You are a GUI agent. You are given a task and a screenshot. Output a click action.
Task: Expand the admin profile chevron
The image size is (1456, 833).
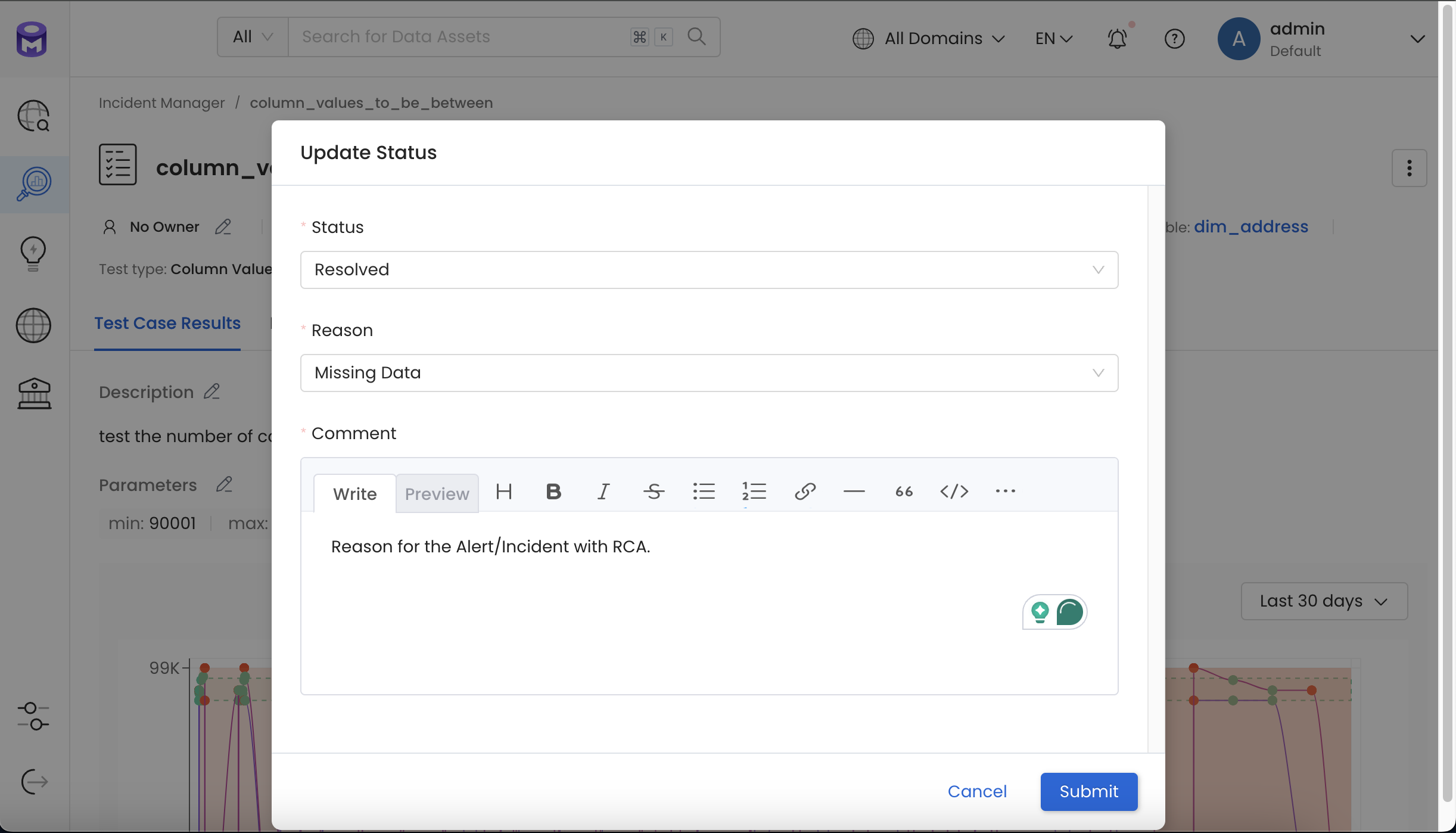(x=1417, y=39)
